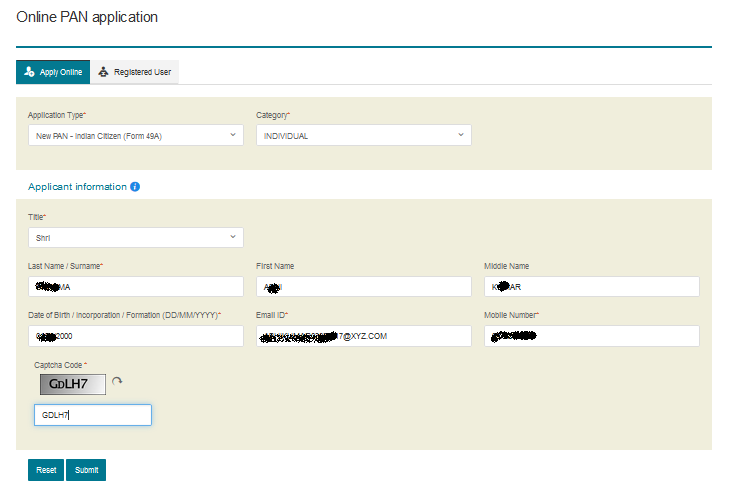This screenshot has width=734, height=499.
Task: Click the Registered User tab's icon
Action: point(103,72)
